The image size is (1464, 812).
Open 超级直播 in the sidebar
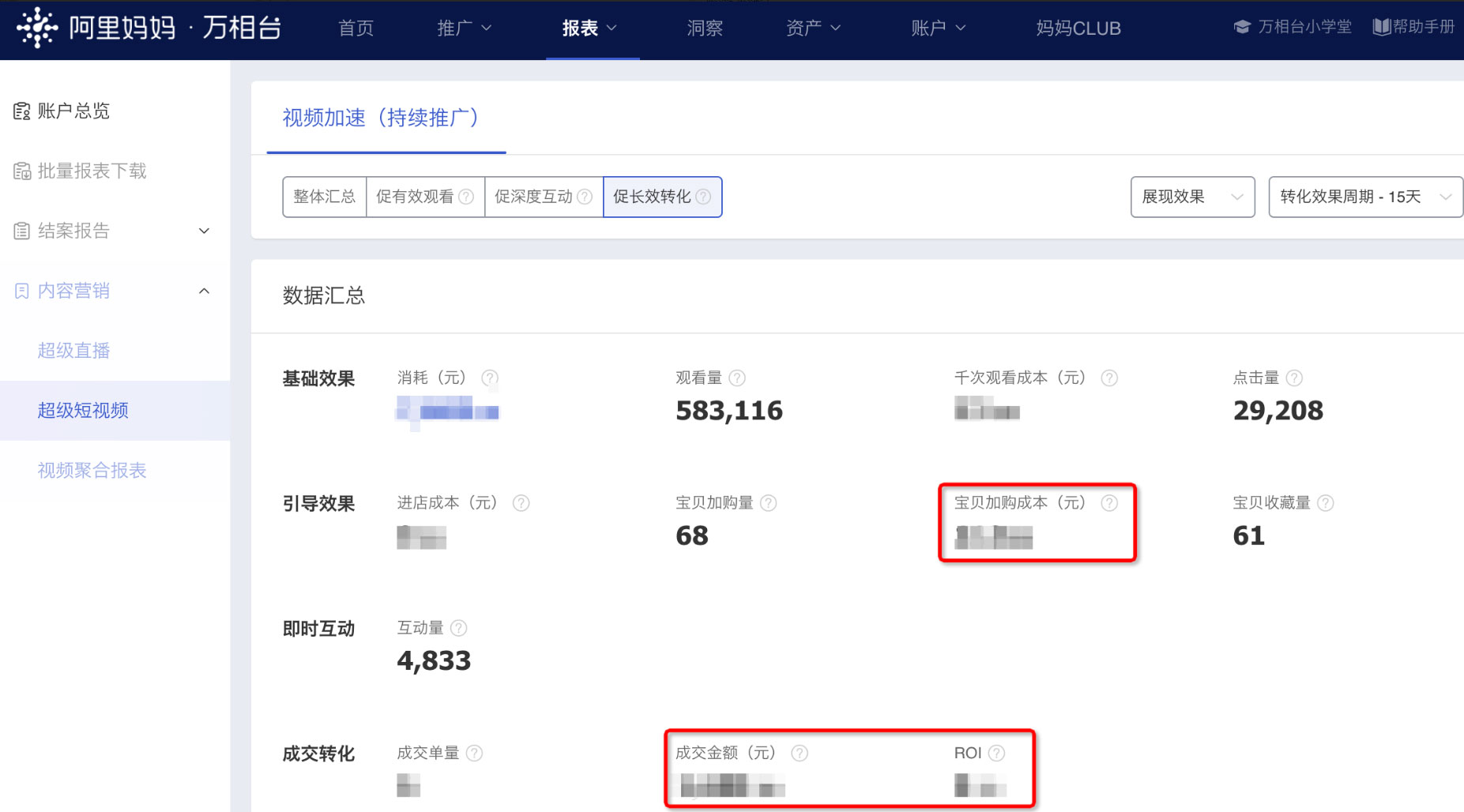pos(74,351)
